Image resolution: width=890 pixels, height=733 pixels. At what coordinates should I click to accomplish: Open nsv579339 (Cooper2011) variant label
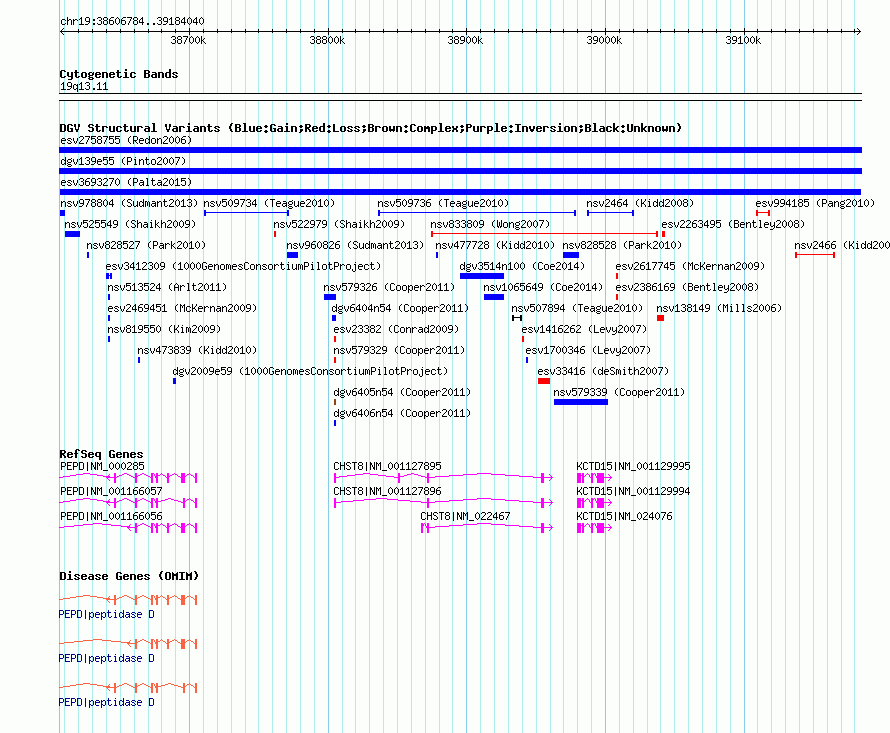[619, 392]
